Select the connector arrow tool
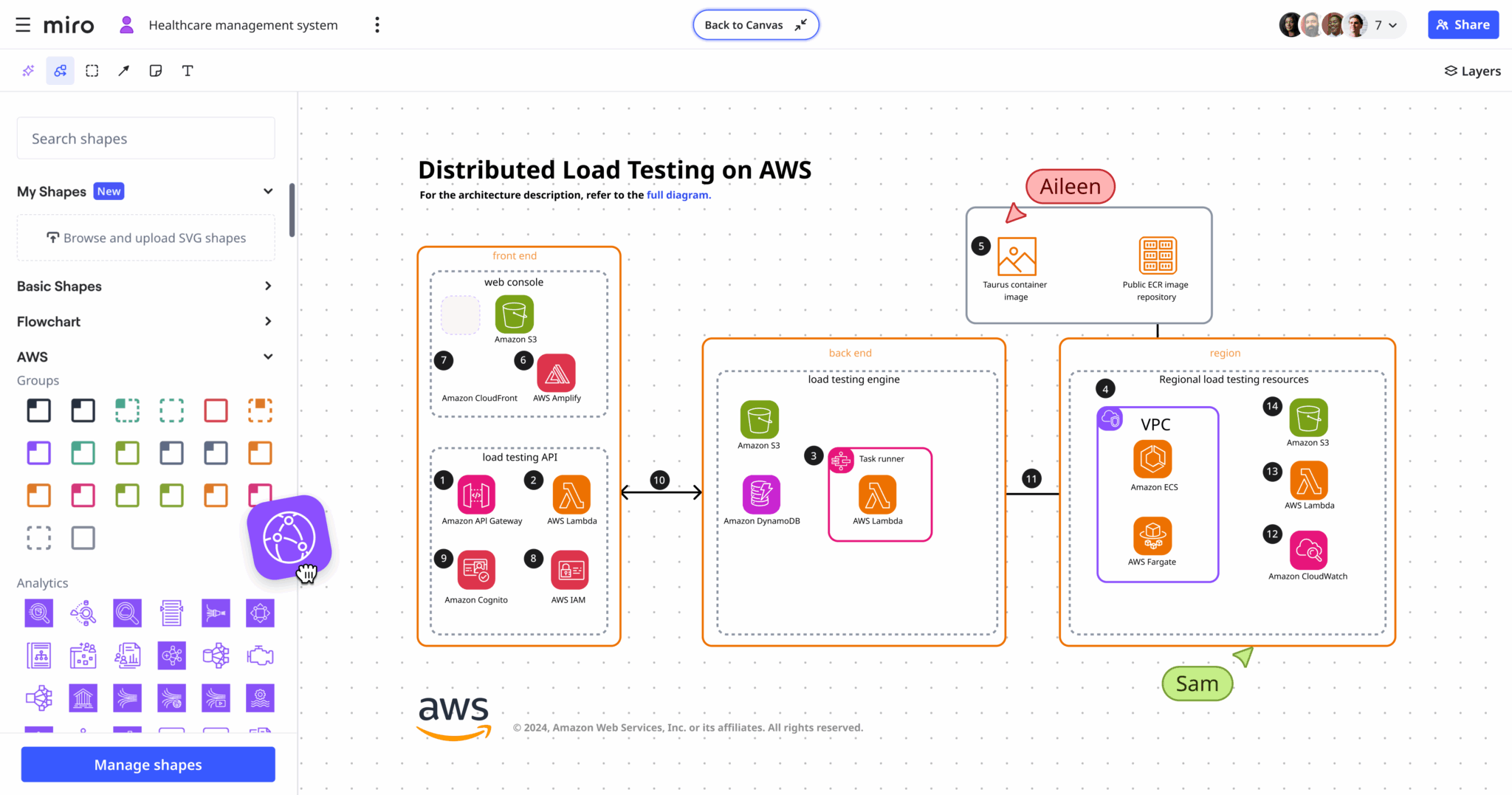Viewport: 1512px width, 795px height. click(123, 70)
